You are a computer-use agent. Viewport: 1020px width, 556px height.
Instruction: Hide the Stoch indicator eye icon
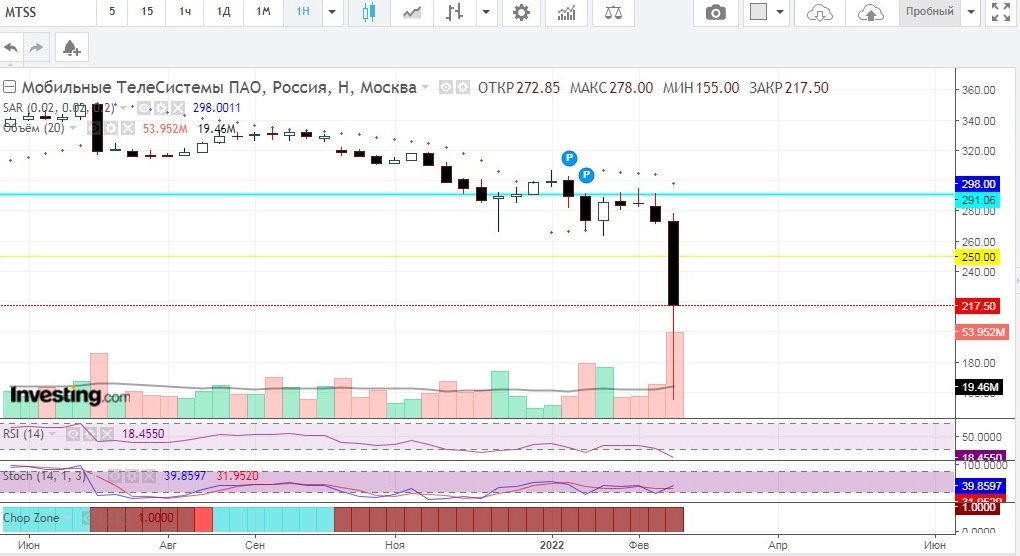(x=115, y=476)
